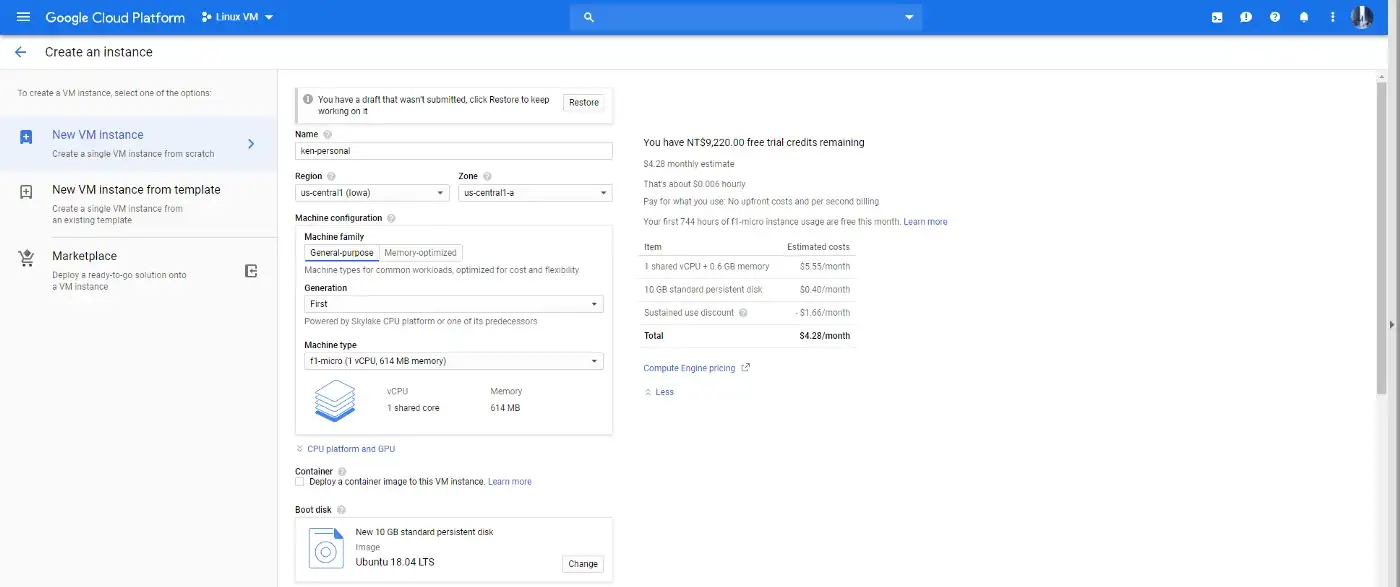Open the Machine type dropdown f1-micro
Screen dimensions: 1400x587
coord(454,361)
